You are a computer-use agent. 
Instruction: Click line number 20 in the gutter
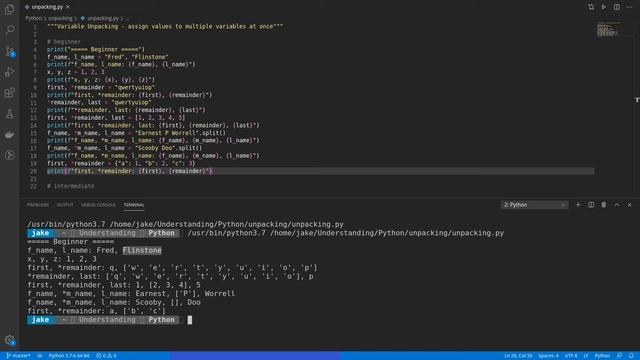[x=33, y=171]
